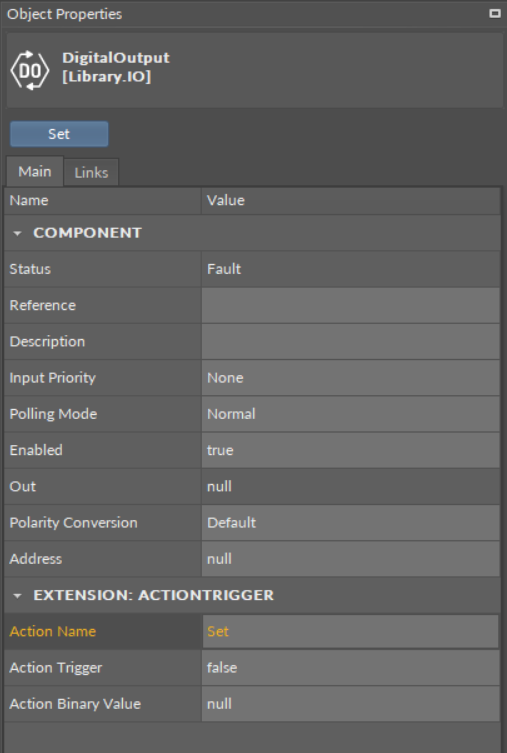Image resolution: width=507 pixels, height=753 pixels.
Task: Collapse the EXTENSION: ACTIONTRIGGER section arrow
Action: [17, 596]
